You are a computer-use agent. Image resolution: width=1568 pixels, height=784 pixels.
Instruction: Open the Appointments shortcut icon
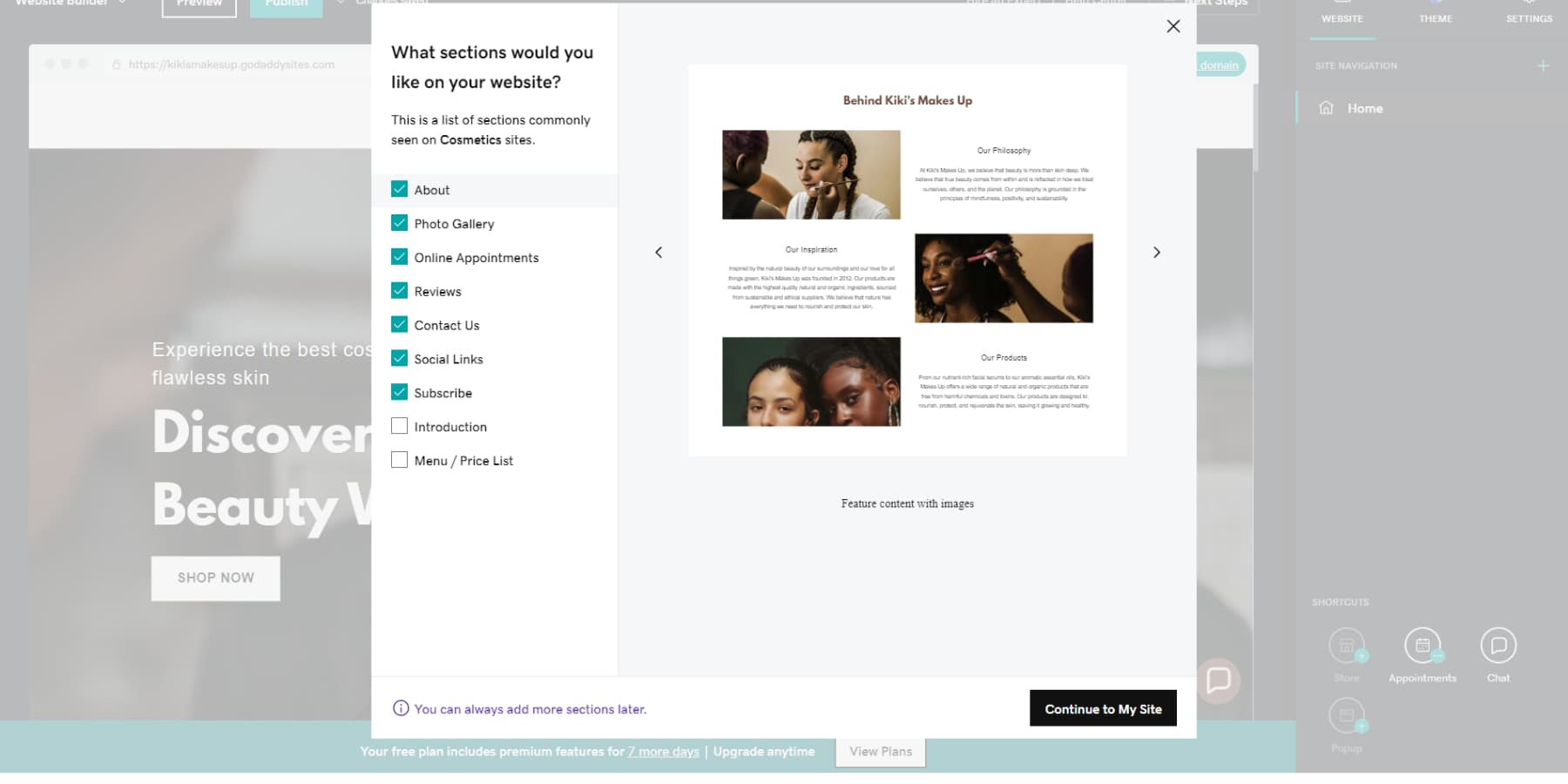point(1423,645)
